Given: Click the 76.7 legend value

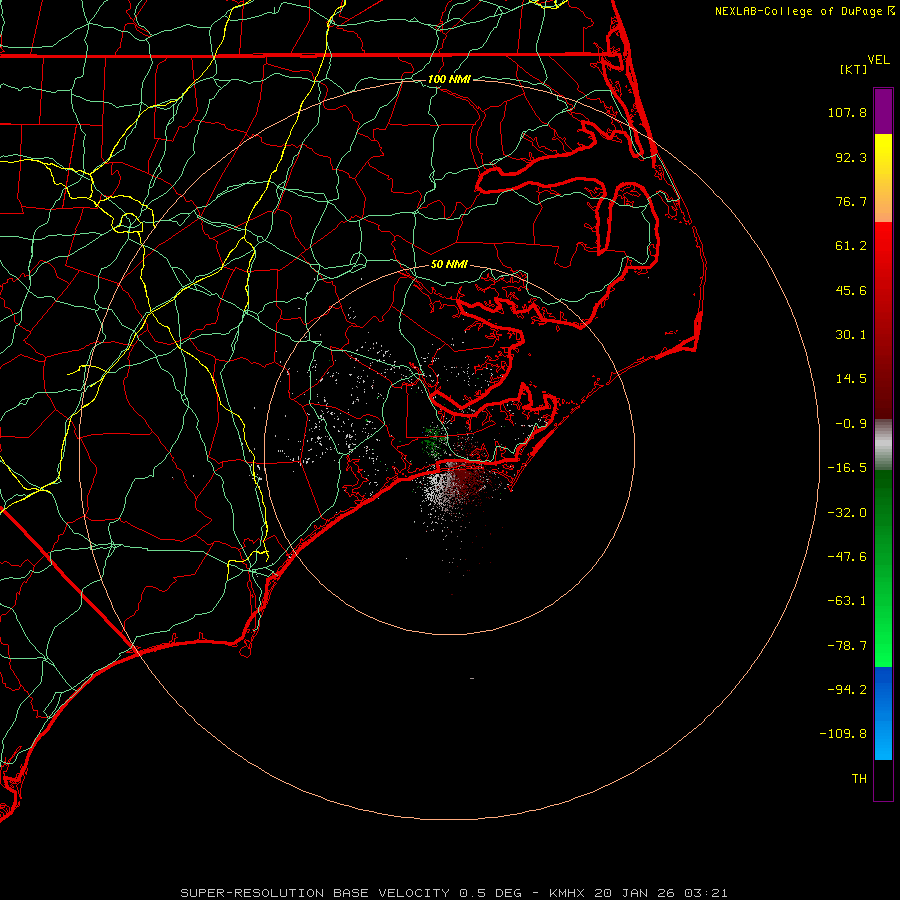Looking at the screenshot, I should 851,201.
